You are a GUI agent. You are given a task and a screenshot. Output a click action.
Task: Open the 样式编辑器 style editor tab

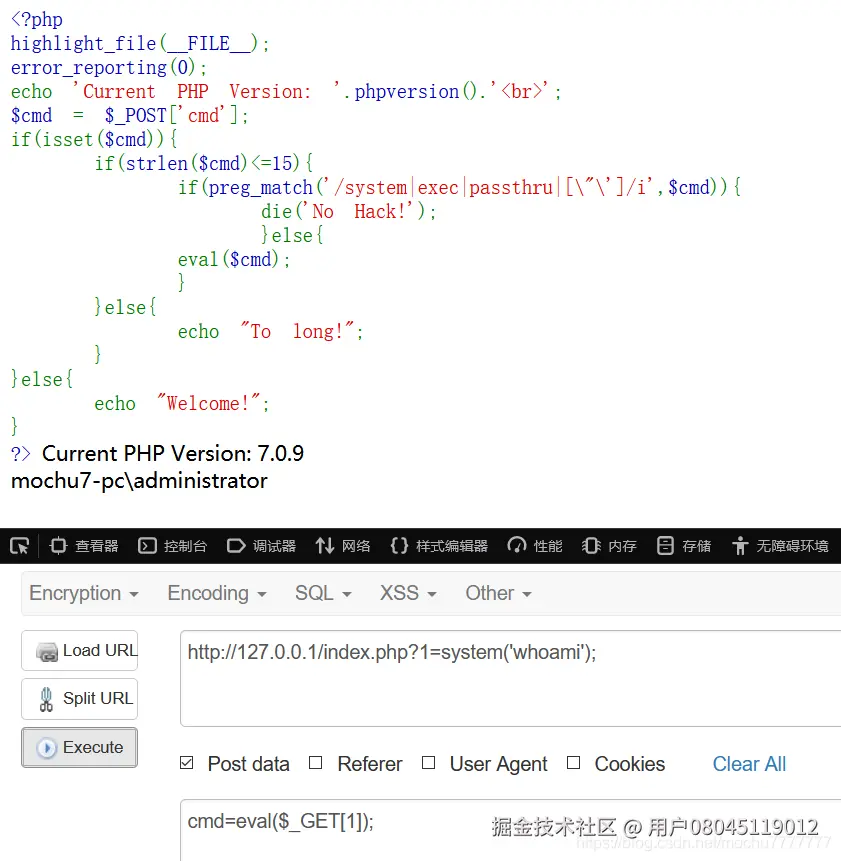(439, 546)
